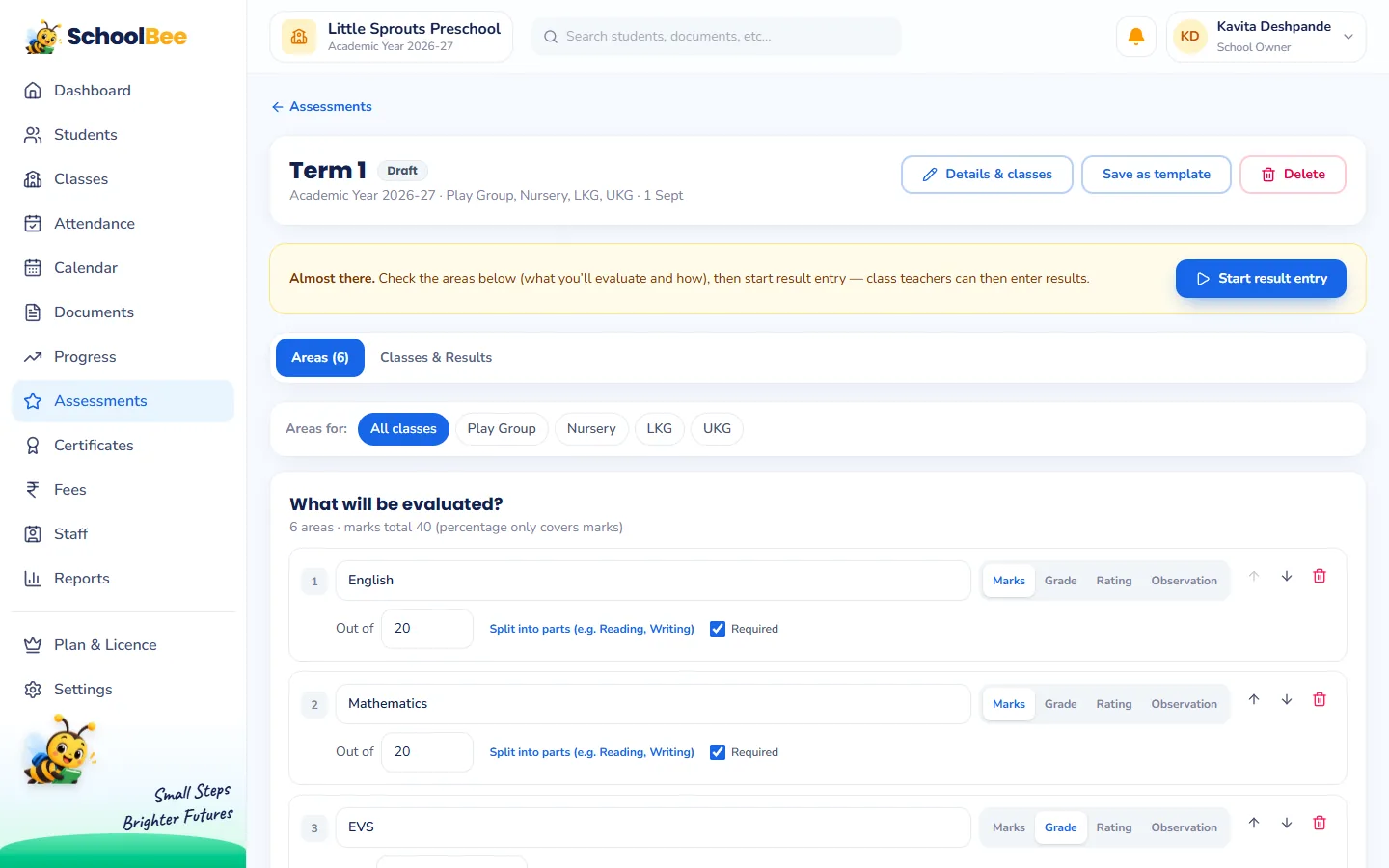Click Split into parts link for English
This screenshot has height=868, width=1389.
(x=591, y=629)
